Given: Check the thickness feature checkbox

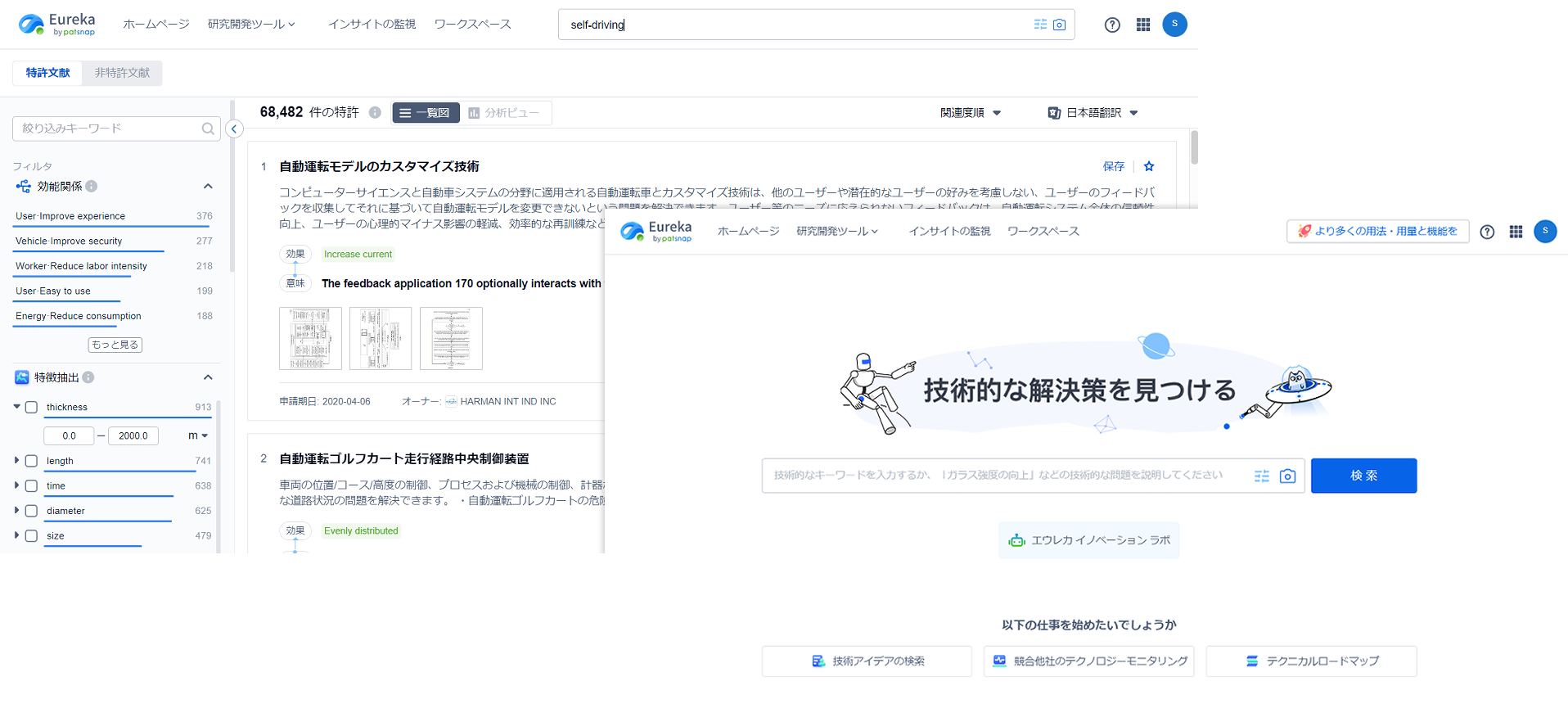Looking at the screenshot, I should (31, 408).
